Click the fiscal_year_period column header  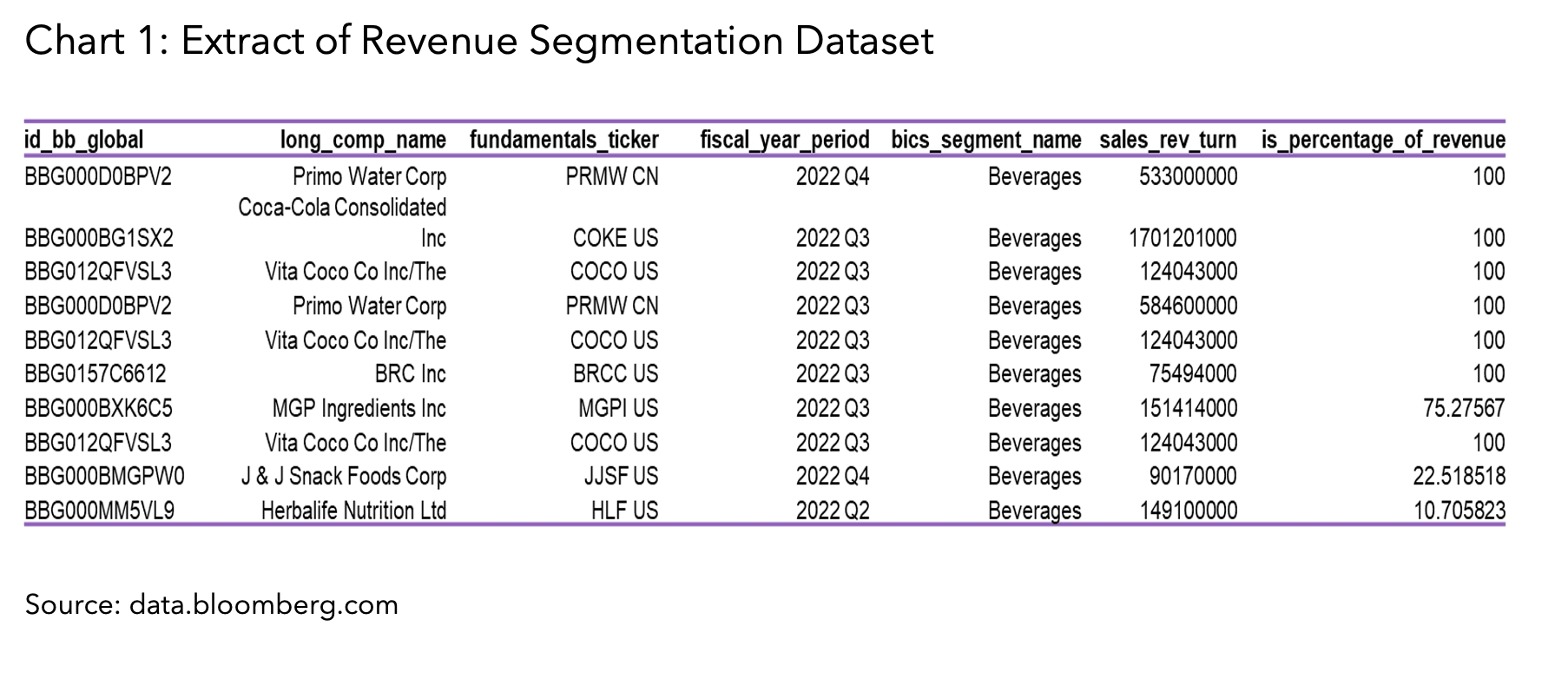point(785,140)
